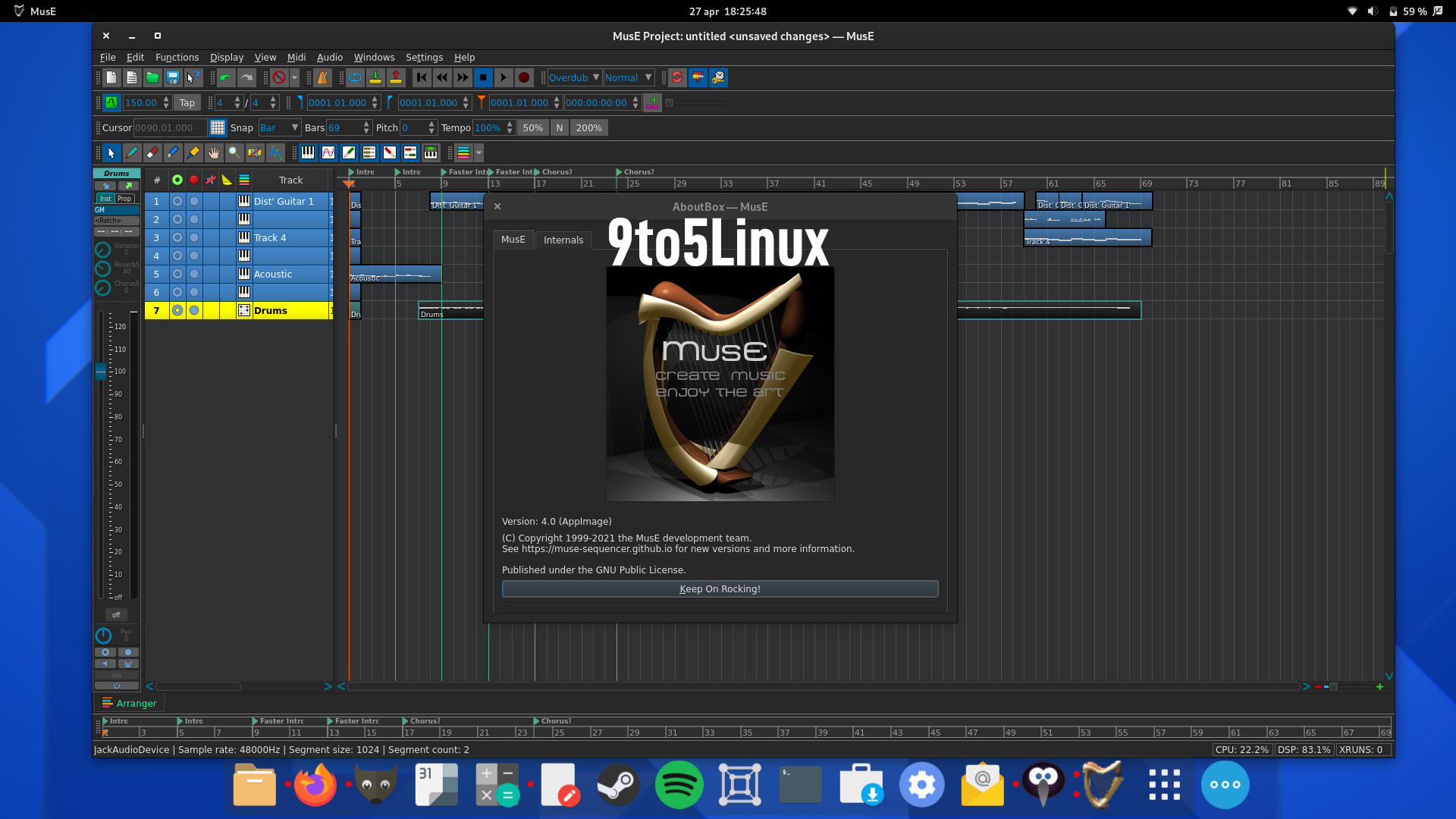Image resolution: width=1456 pixels, height=819 pixels.
Task: Activate the magnifier Zoom tool
Action: (234, 152)
